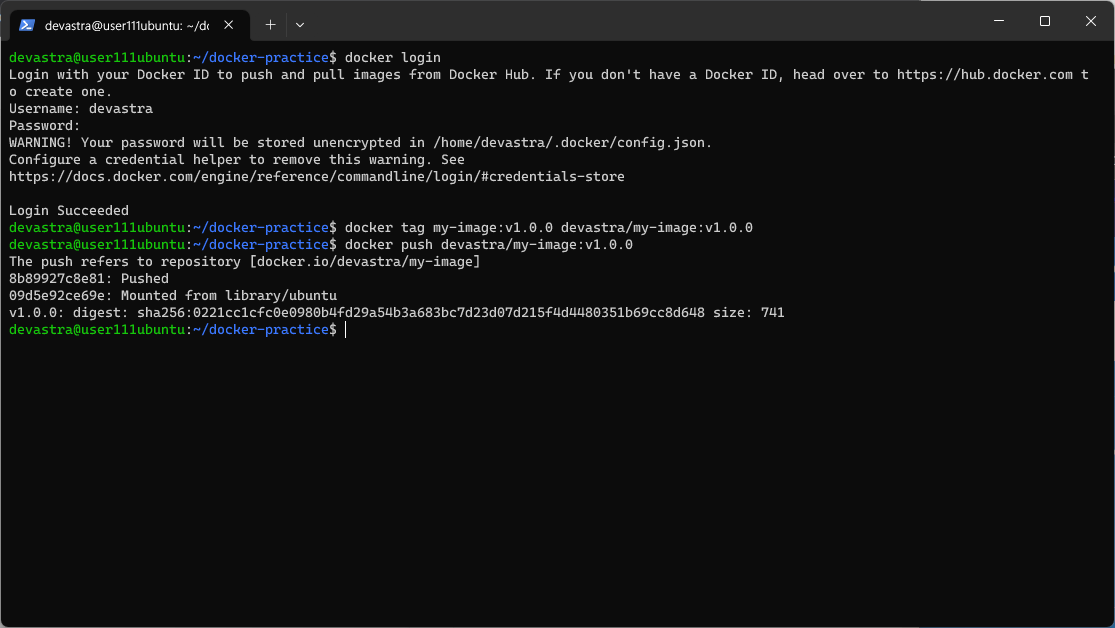The height and width of the screenshot is (628, 1115).
Task: Click the 'WARNING! Your password' line
Action: [x=361, y=143]
